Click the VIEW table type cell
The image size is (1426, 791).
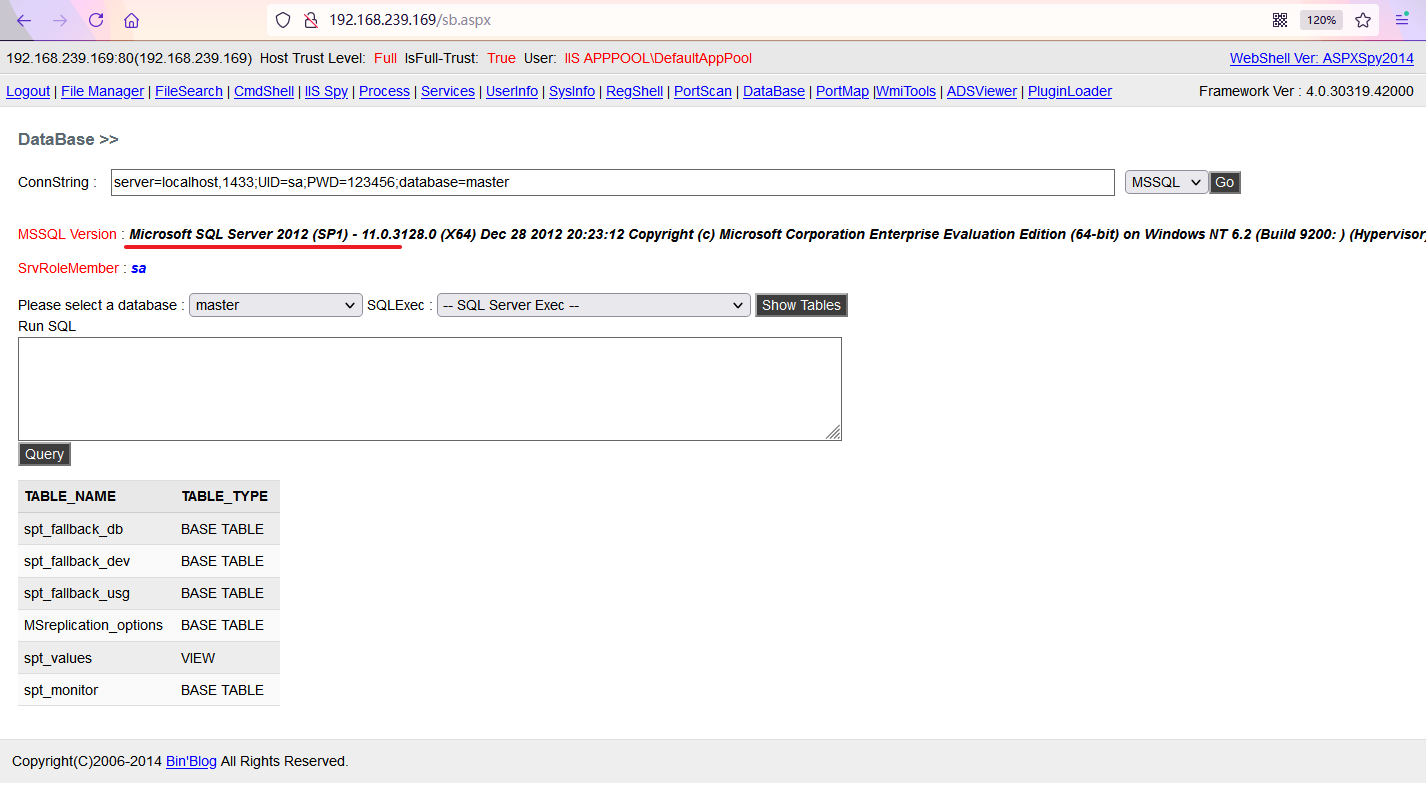[x=198, y=658]
